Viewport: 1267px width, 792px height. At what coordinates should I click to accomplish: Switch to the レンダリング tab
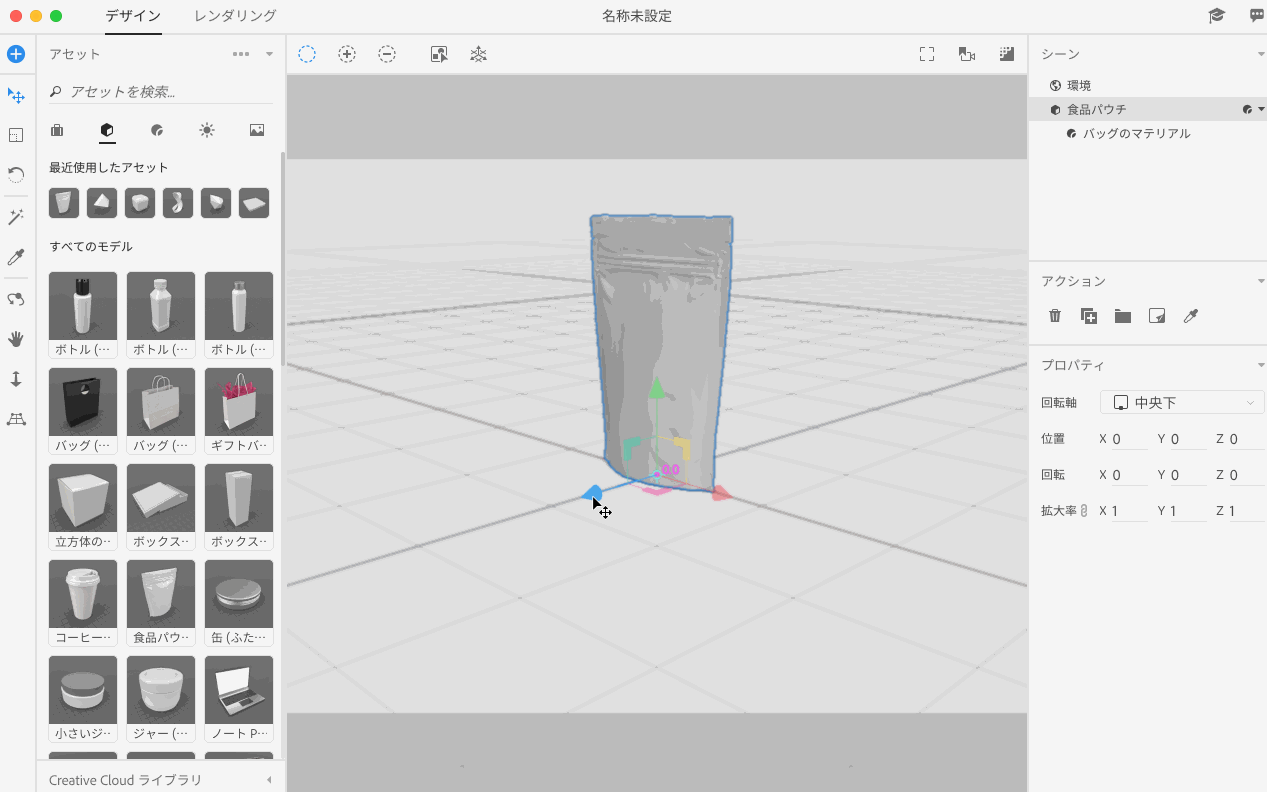pyautogui.click(x=235, y=16)
